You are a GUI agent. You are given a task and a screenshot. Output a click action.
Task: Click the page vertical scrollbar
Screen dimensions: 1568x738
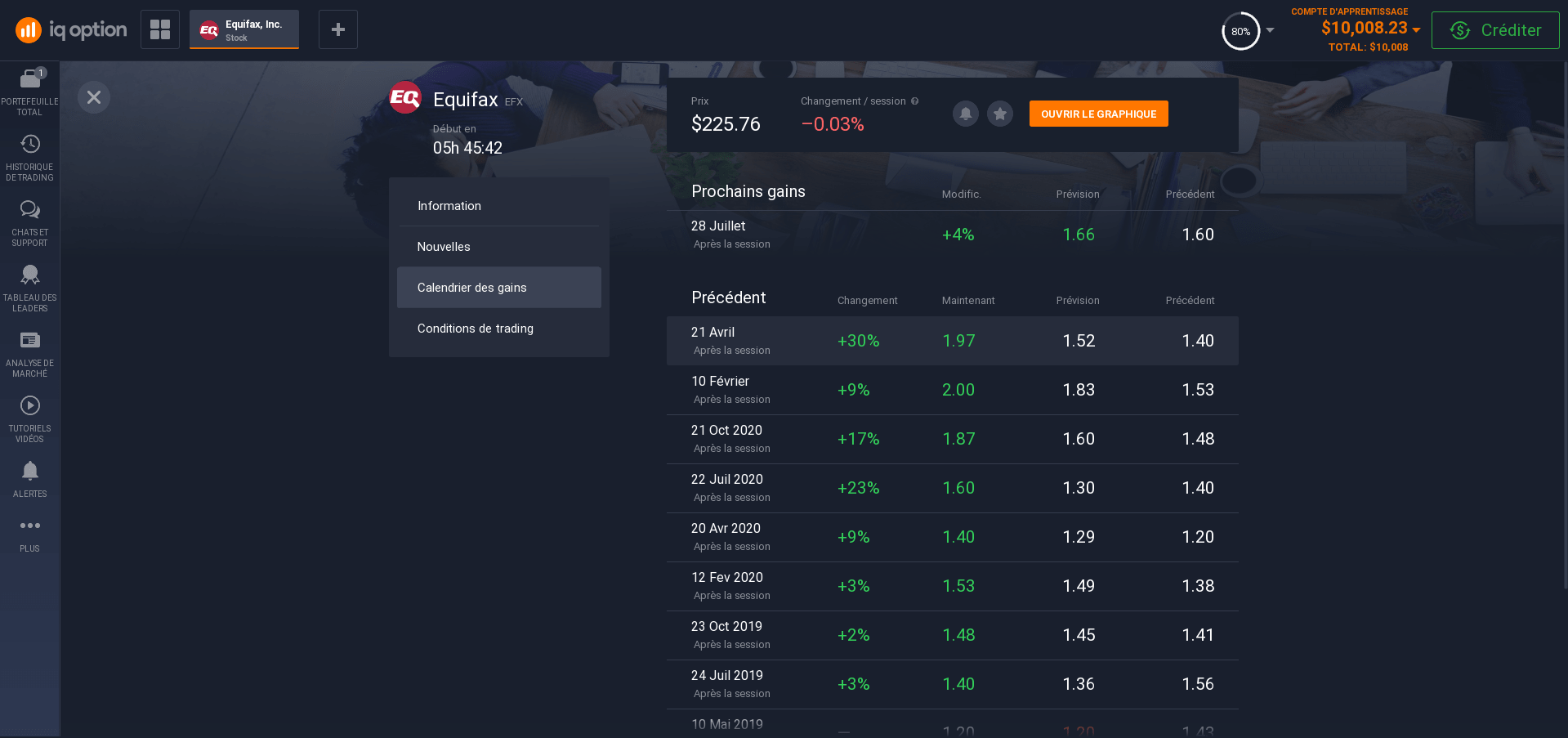[x=1565, y=327]
